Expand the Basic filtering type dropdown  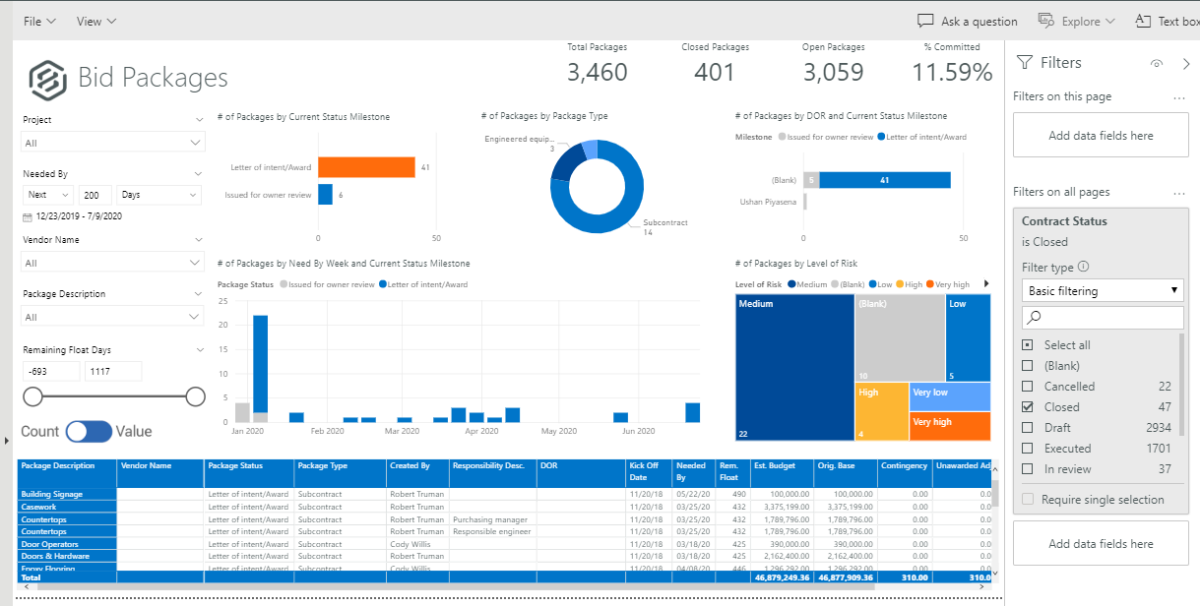click(1100, 291)
